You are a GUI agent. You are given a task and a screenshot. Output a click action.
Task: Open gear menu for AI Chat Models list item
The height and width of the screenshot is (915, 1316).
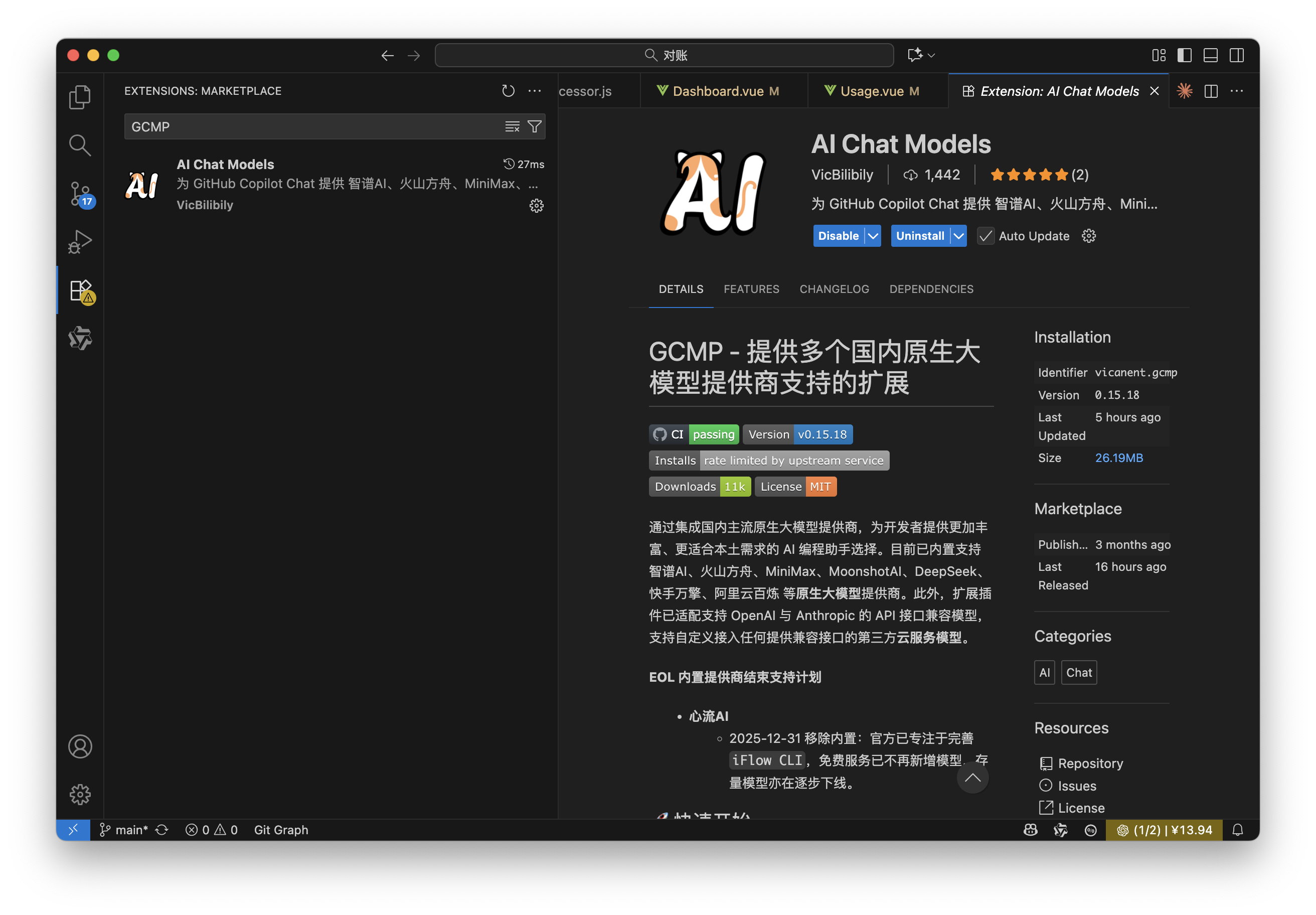(x=536, y=206)
